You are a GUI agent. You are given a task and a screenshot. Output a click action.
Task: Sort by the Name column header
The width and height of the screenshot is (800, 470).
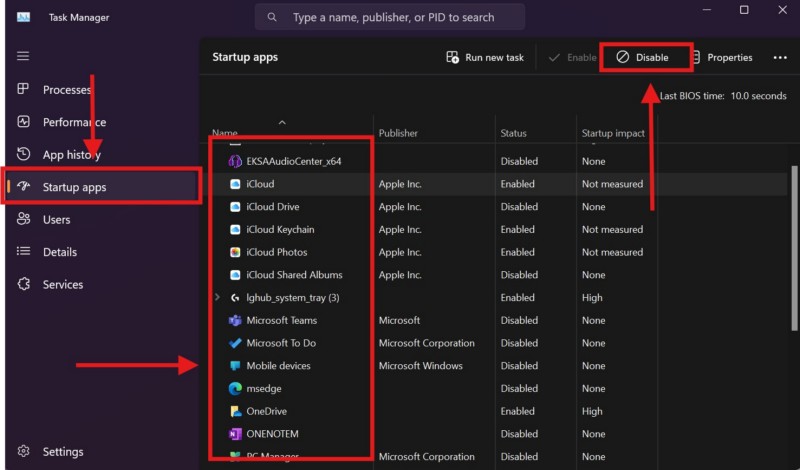[x=225, y=133]
